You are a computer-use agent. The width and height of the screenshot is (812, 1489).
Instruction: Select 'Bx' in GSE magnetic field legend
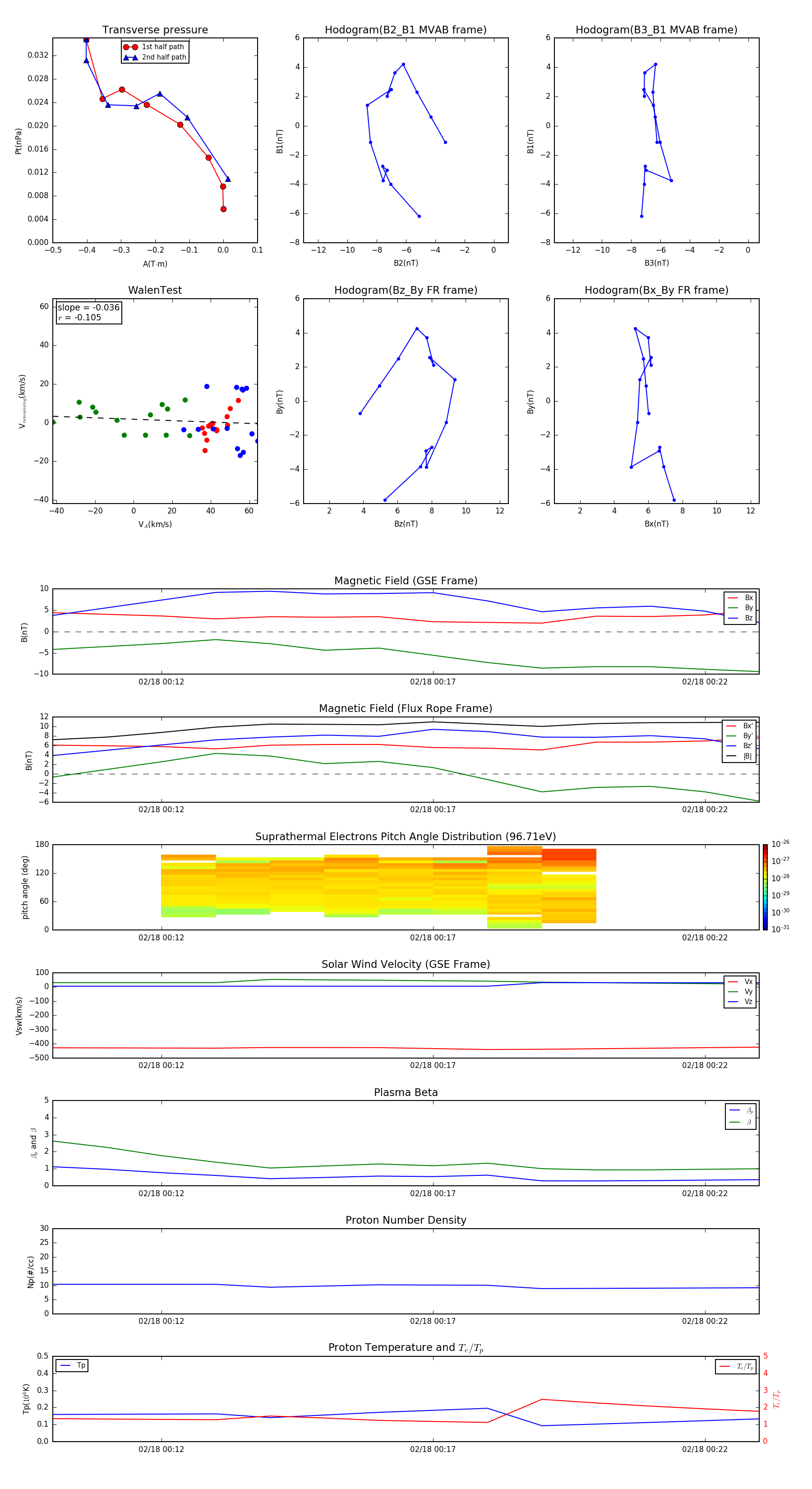coord(740,598)
